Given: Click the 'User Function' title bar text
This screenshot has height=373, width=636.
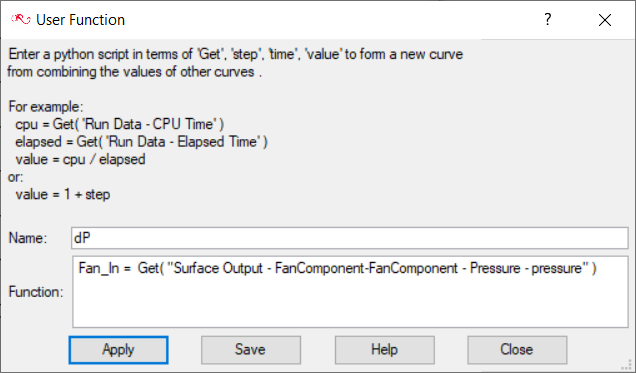Looking at the screenshot, I should click(x=80, y=20).
